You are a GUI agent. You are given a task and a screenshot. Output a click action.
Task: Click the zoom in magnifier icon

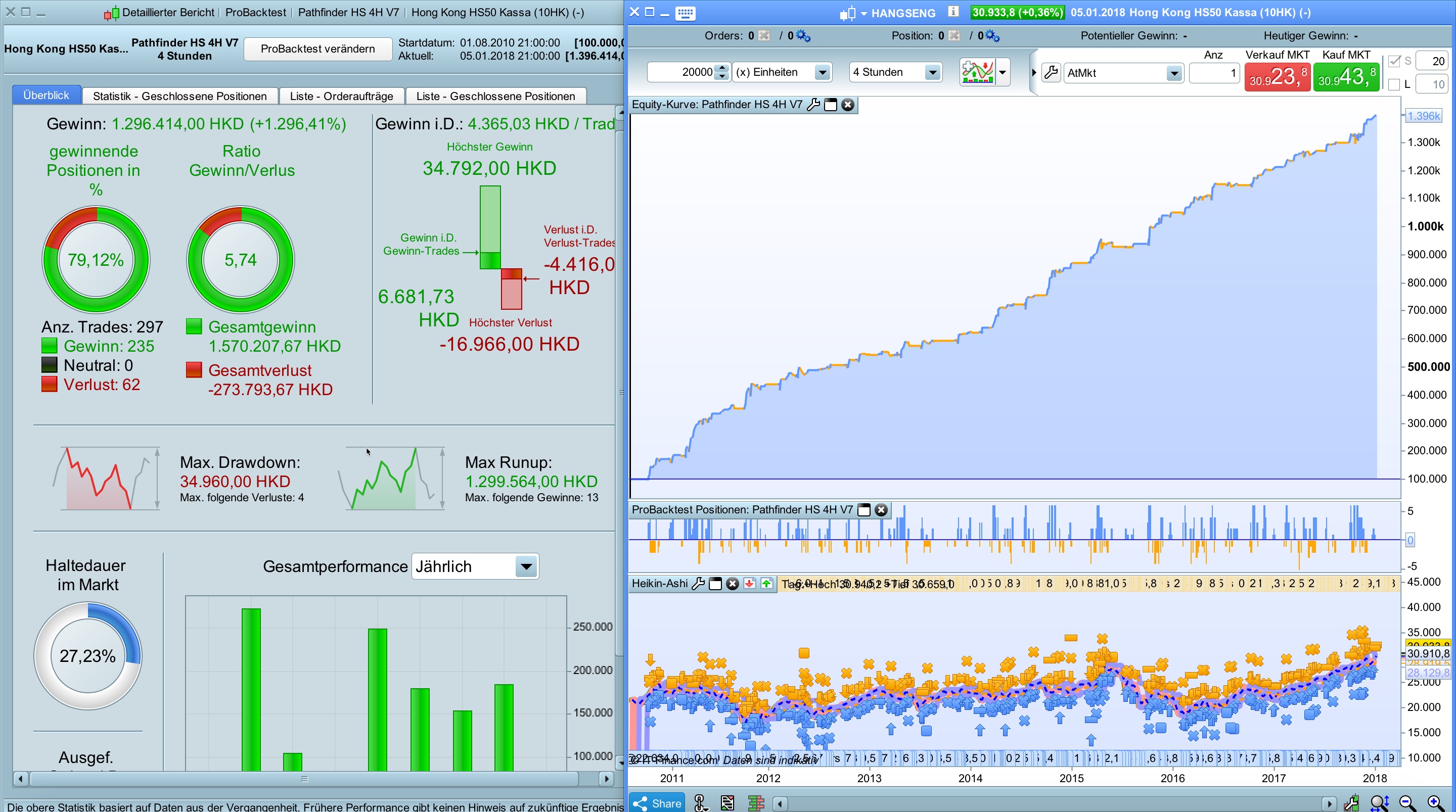pos(1436,802)
